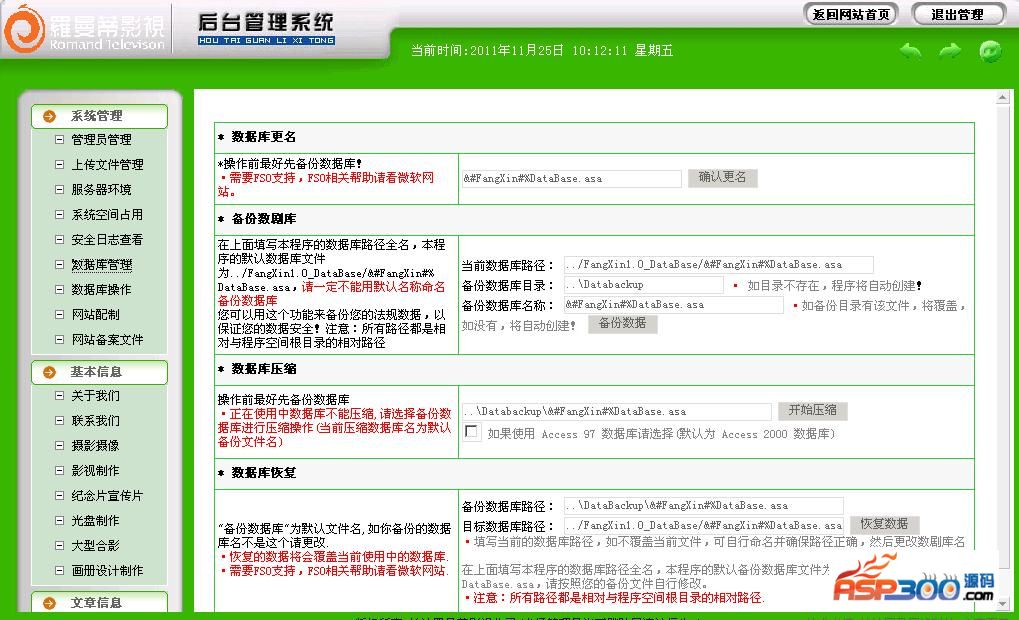Open 摄影摄像 in the sidebar
1019x620 pixels.
[x=96, y=446]
